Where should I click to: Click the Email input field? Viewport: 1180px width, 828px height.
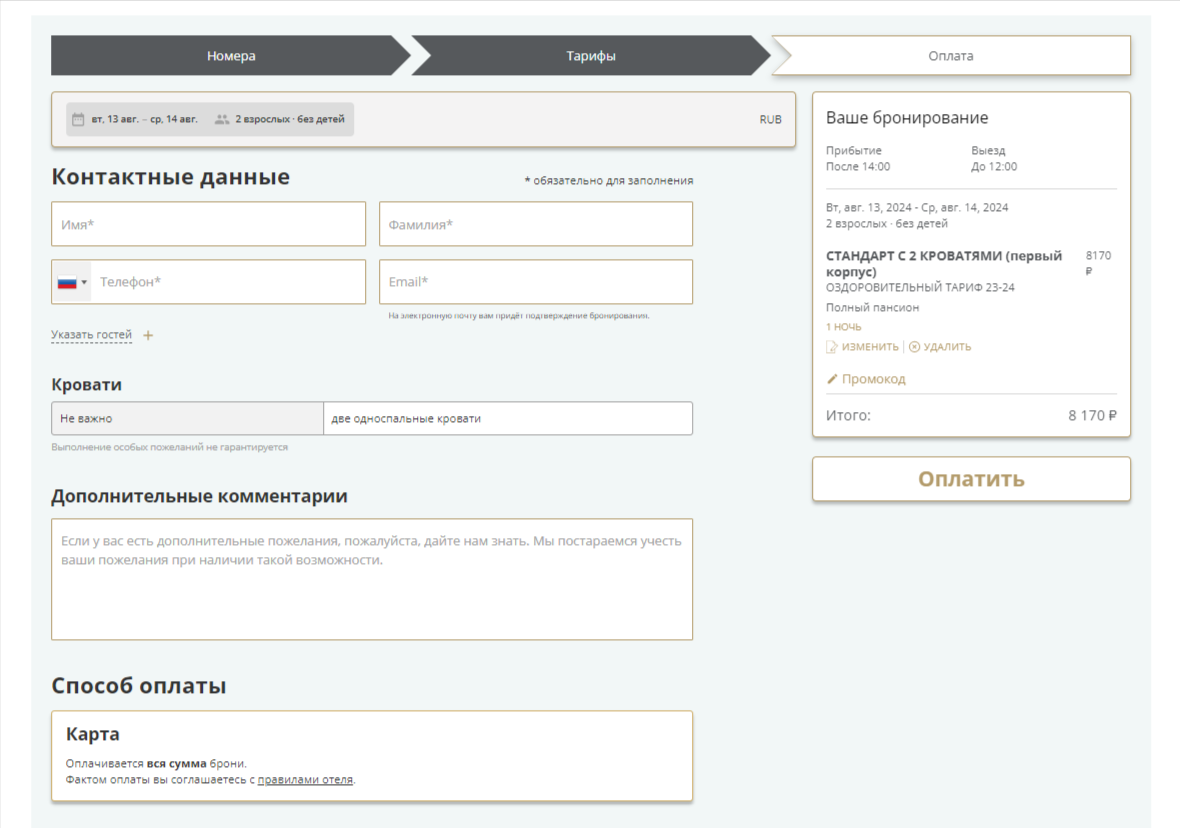pos(535,282)
